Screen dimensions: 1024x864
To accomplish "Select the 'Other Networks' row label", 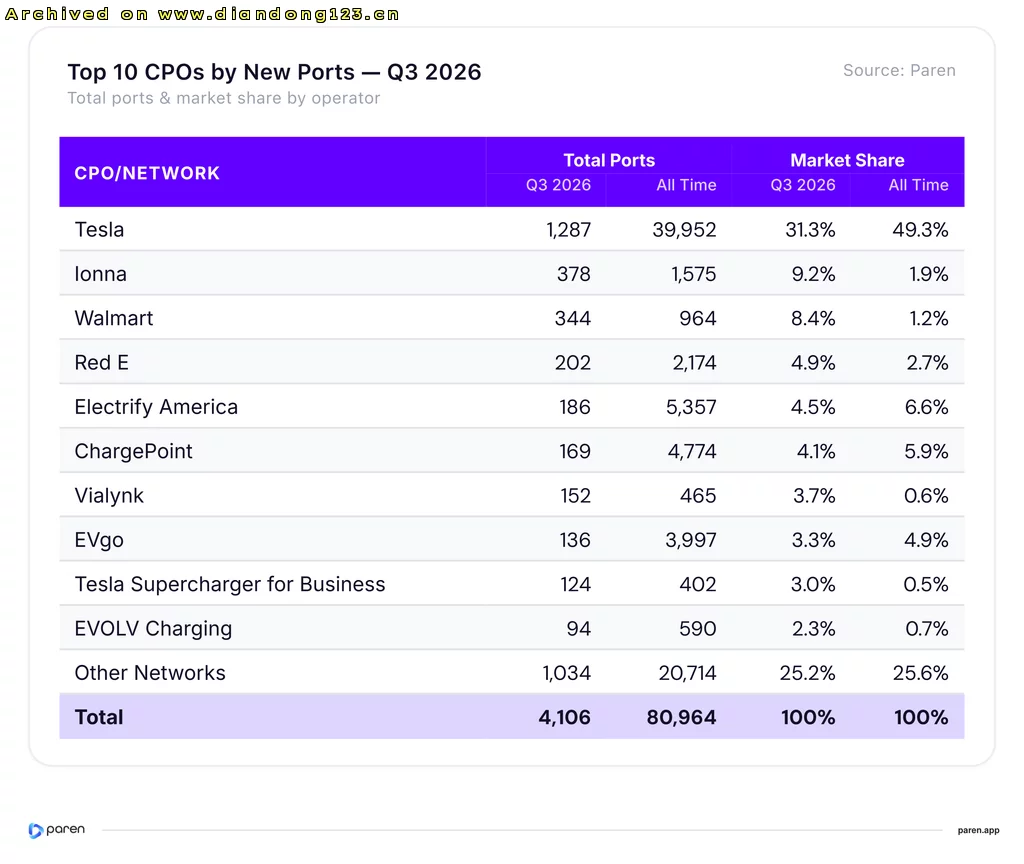I will click(x=150, y=673).
